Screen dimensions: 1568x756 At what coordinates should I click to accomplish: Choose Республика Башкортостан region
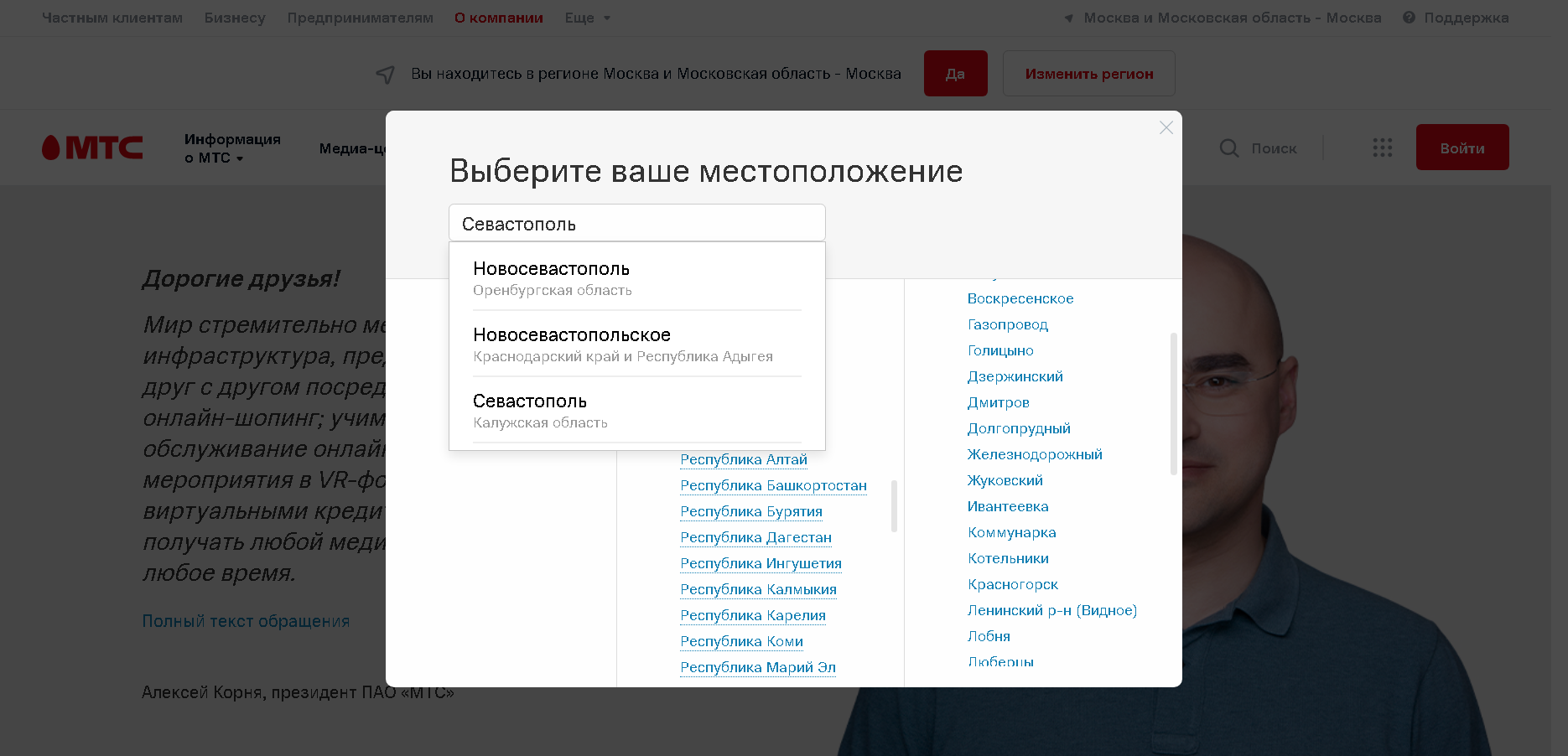pyautogui.click(x=773, y=485)
